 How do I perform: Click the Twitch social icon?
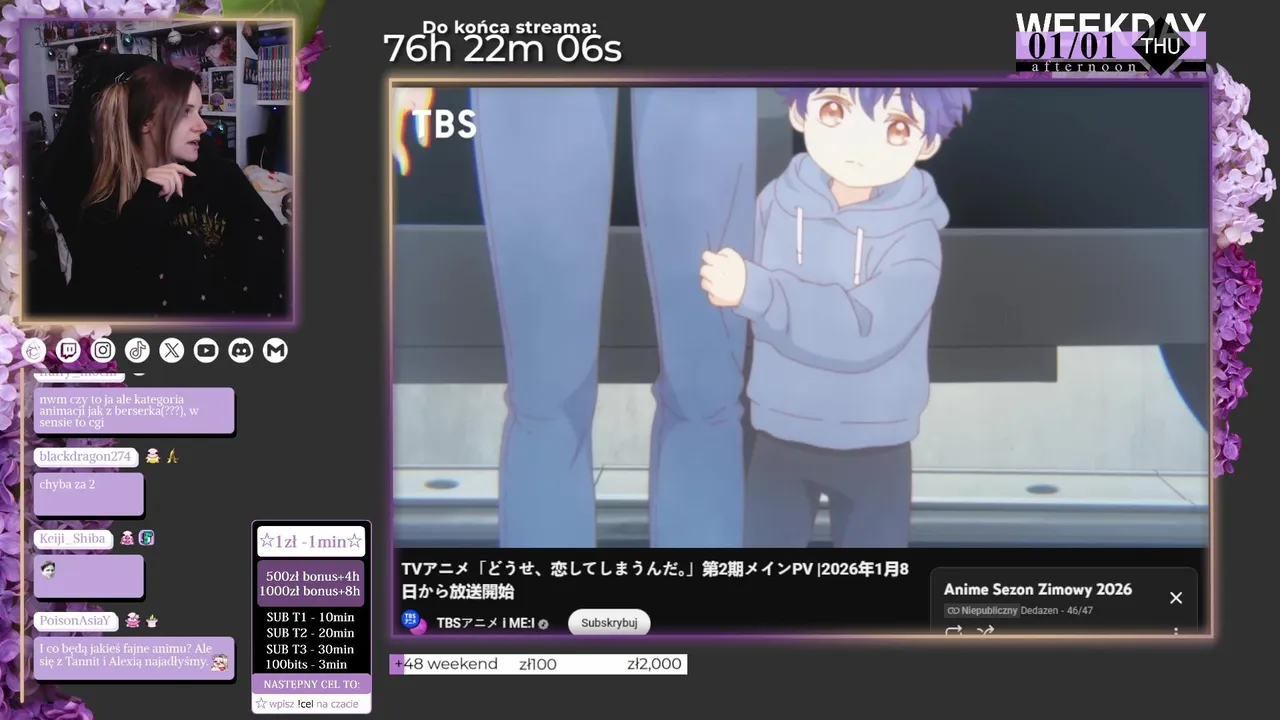coord(68,350)
